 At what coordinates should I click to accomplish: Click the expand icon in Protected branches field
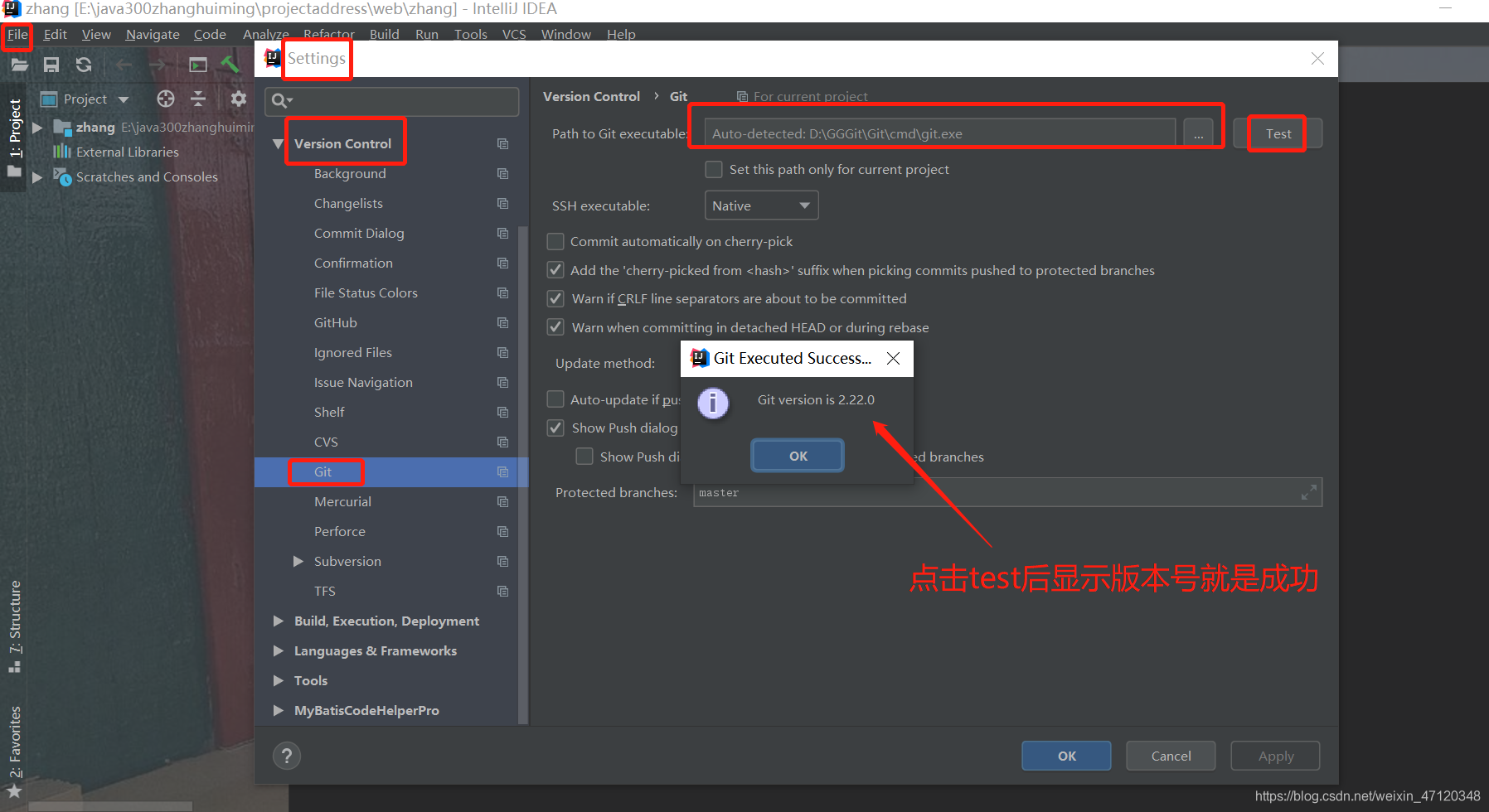click(1309, 492)
